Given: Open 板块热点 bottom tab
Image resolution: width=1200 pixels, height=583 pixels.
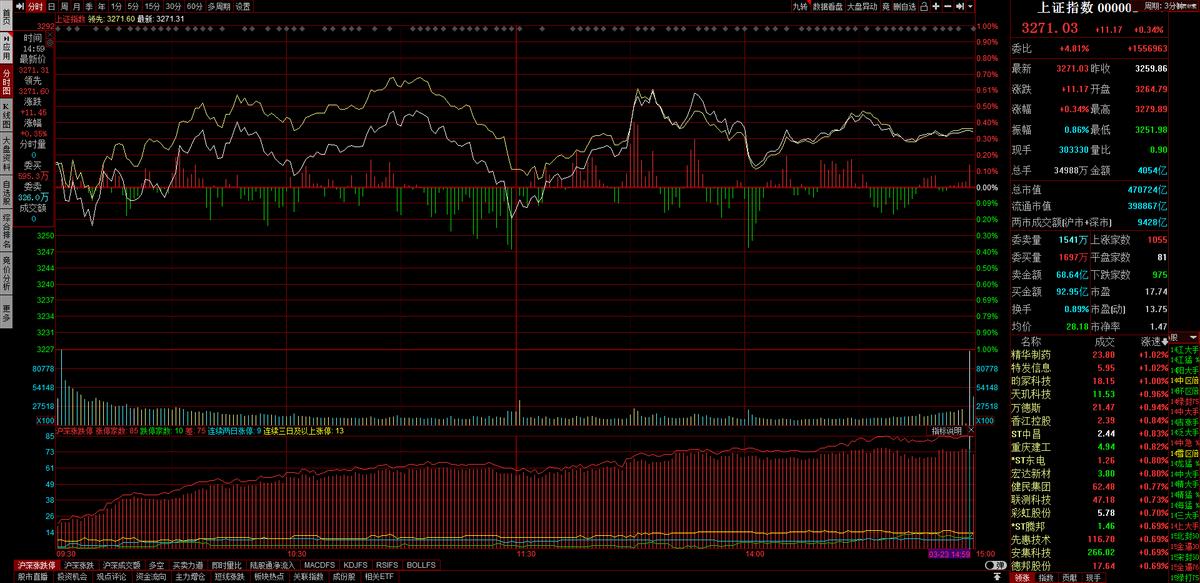Looking at the screenshot, I should 268,577.
